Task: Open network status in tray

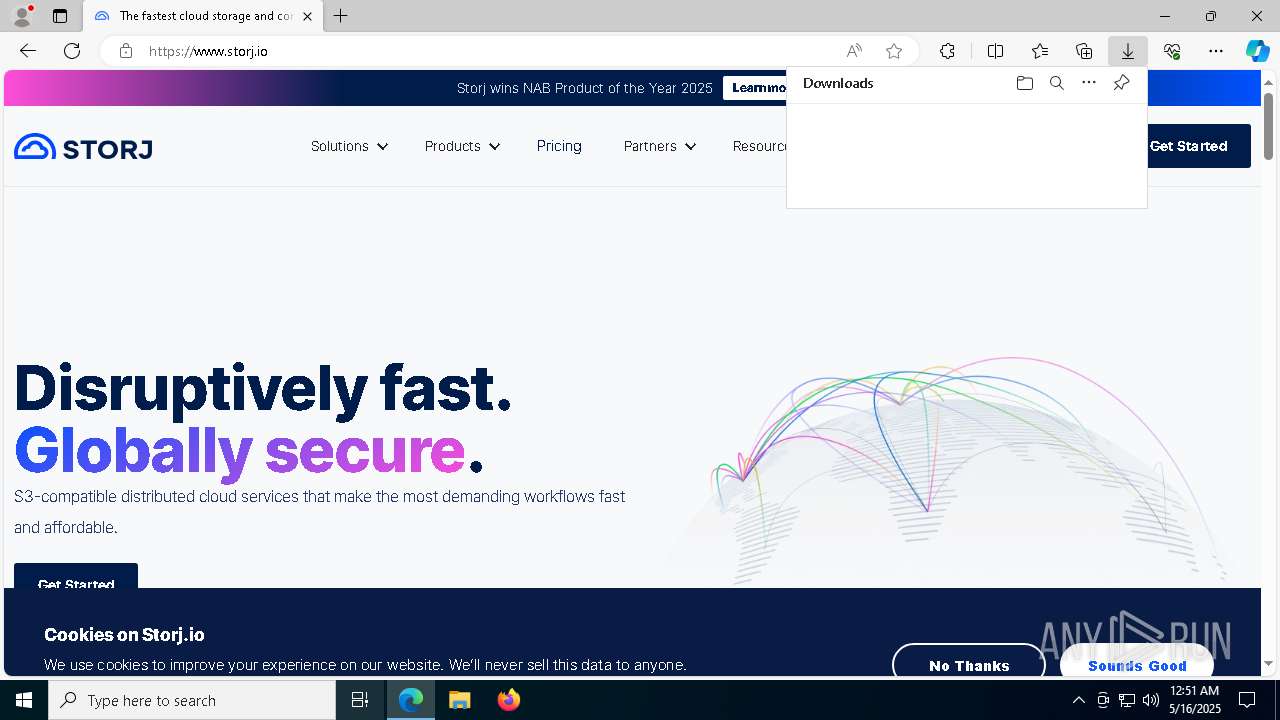Action: click(1127, 700)
